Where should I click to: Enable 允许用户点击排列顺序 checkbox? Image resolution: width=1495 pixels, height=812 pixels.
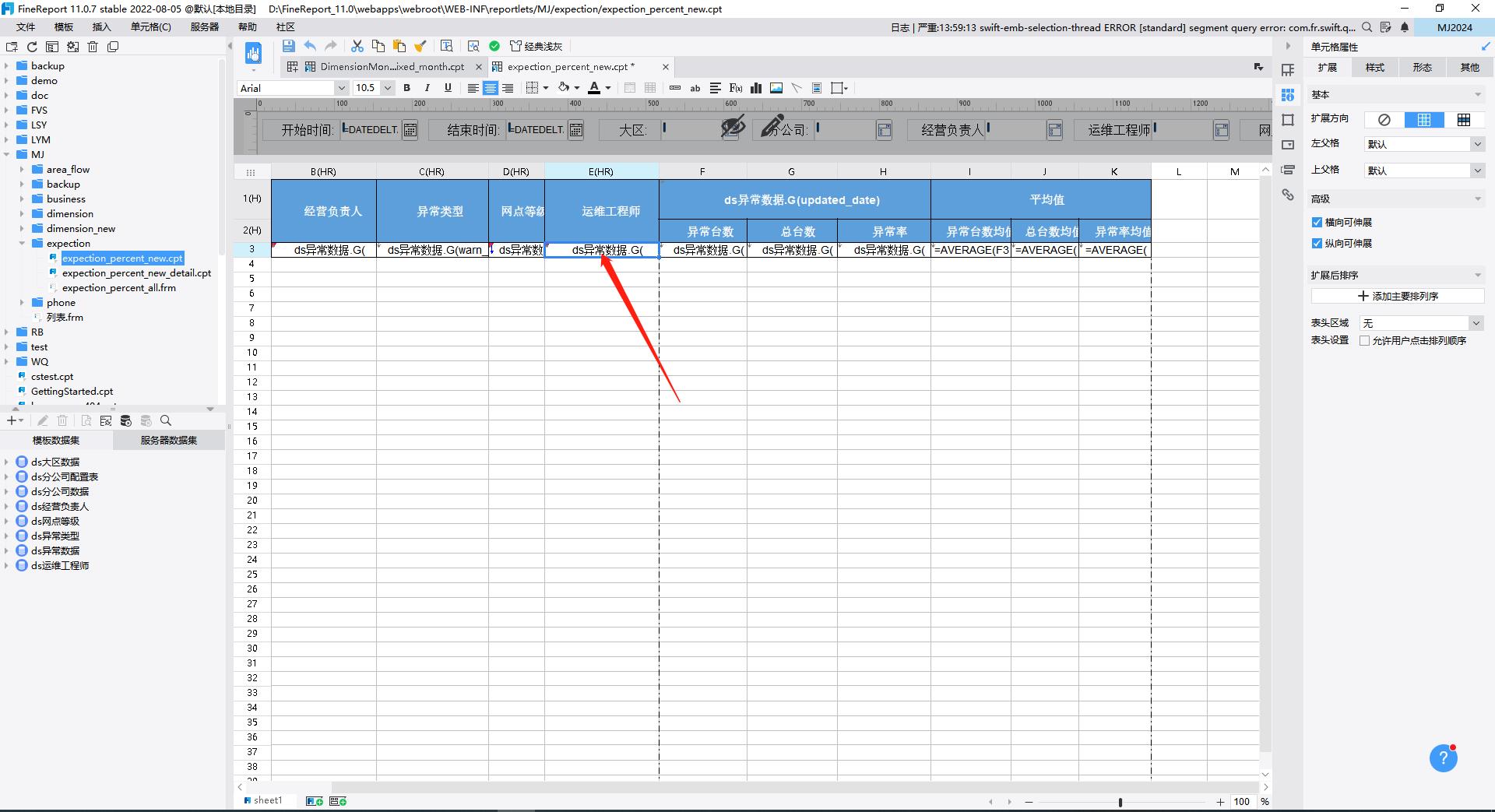click(1364, 341)
